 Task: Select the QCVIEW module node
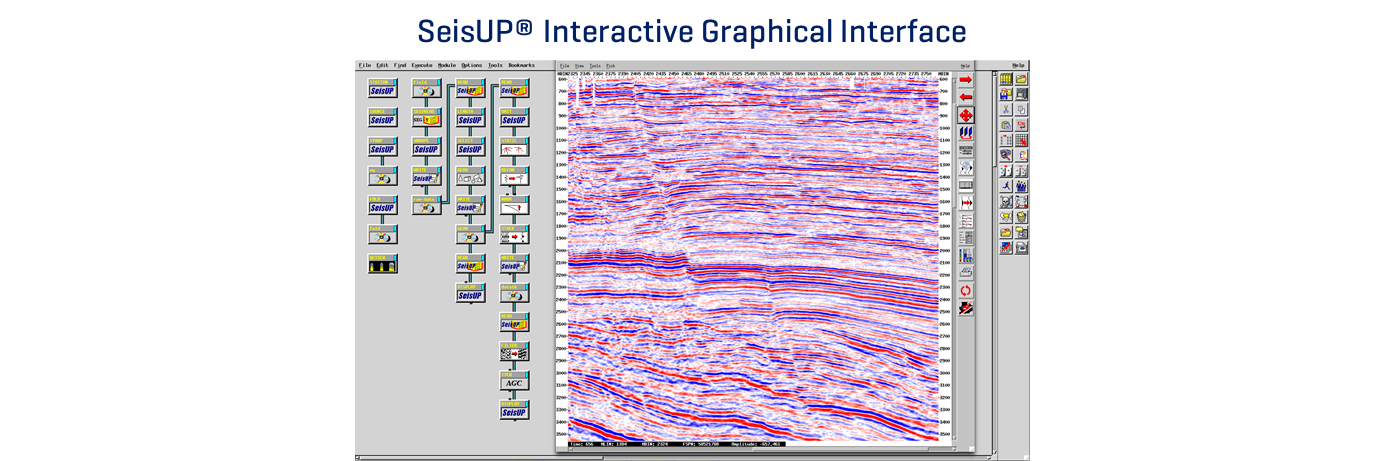[x=383, y=263]
